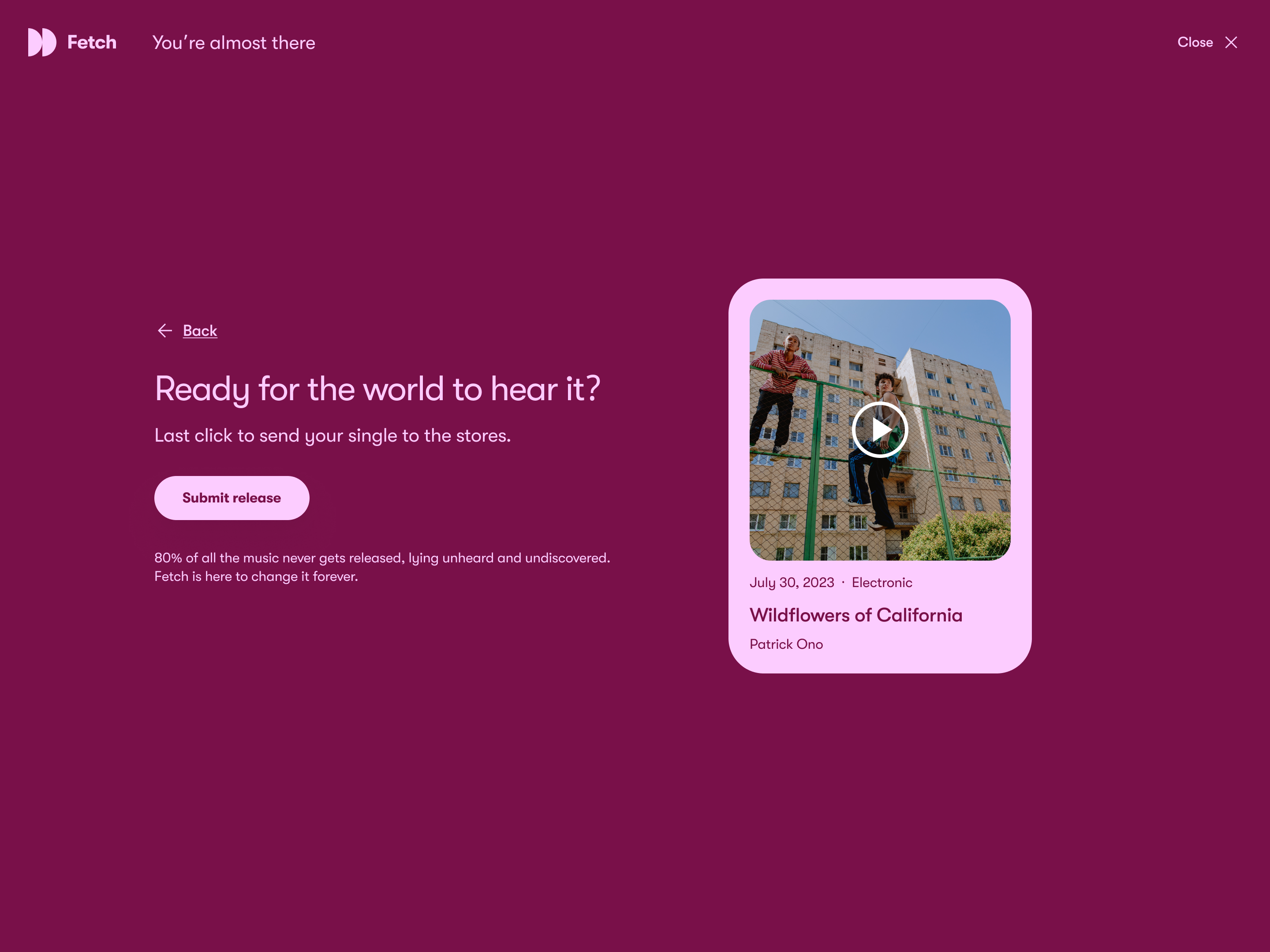Screen dimensions: 1270x952
Task: Click the You're almost there header text
Action: click(x=234, y=42)
